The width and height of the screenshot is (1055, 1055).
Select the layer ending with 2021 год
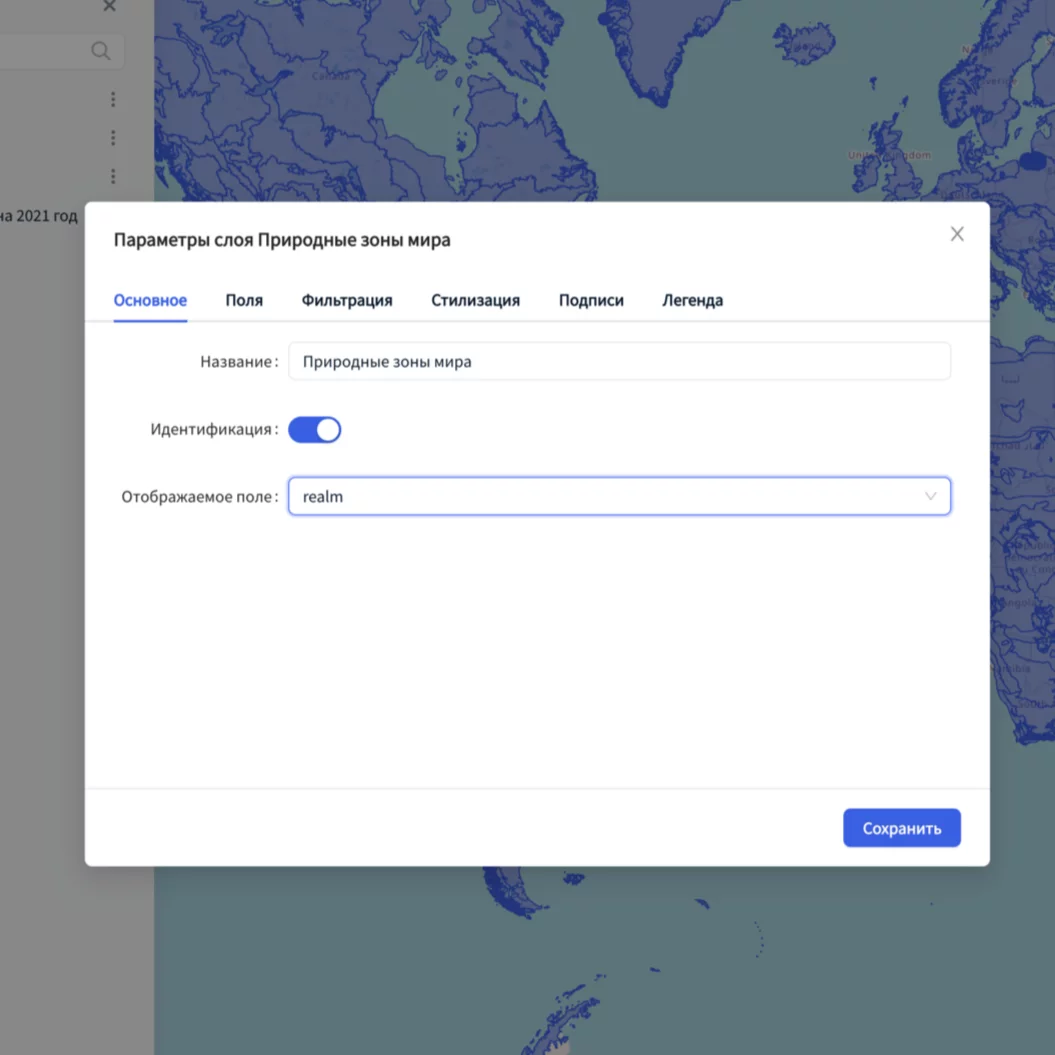click(38, 216)
